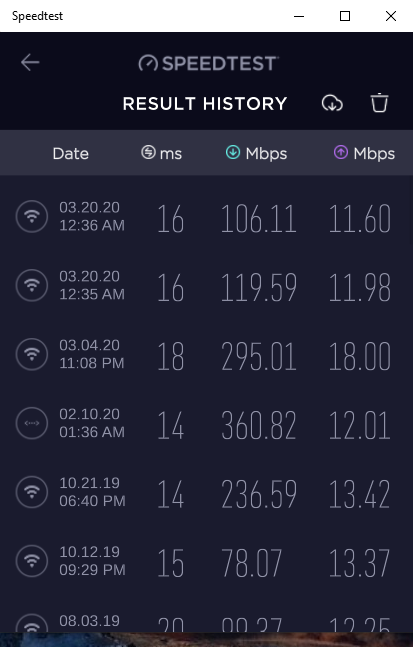
Task: Click the Wi-Fi icon for 12:36 AM result
Action: pyautogui.click(x=32, y=216)
